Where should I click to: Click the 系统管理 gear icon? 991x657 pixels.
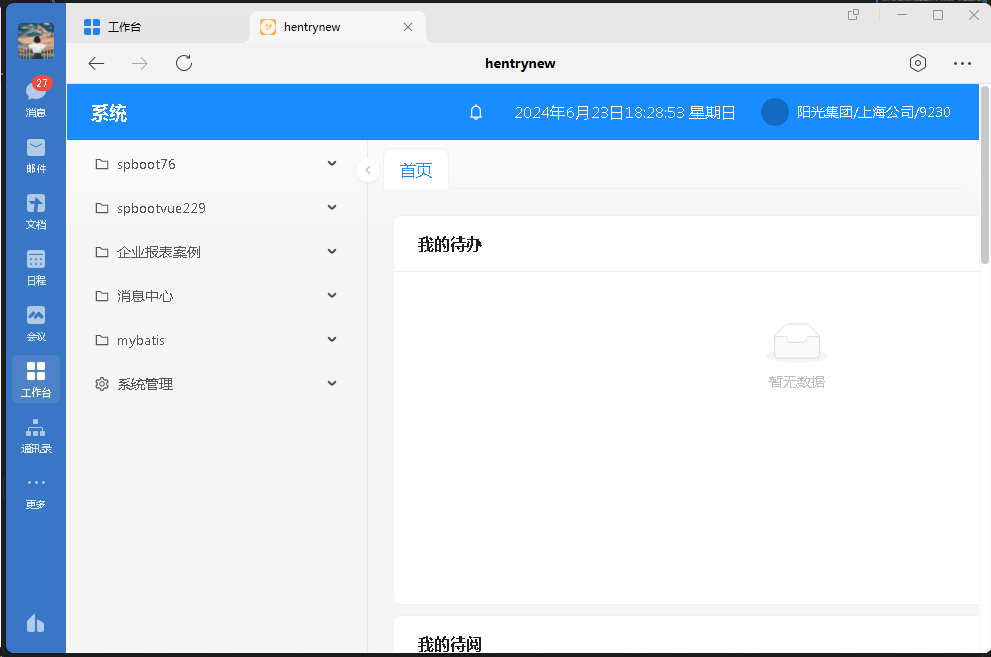(102, 384)
